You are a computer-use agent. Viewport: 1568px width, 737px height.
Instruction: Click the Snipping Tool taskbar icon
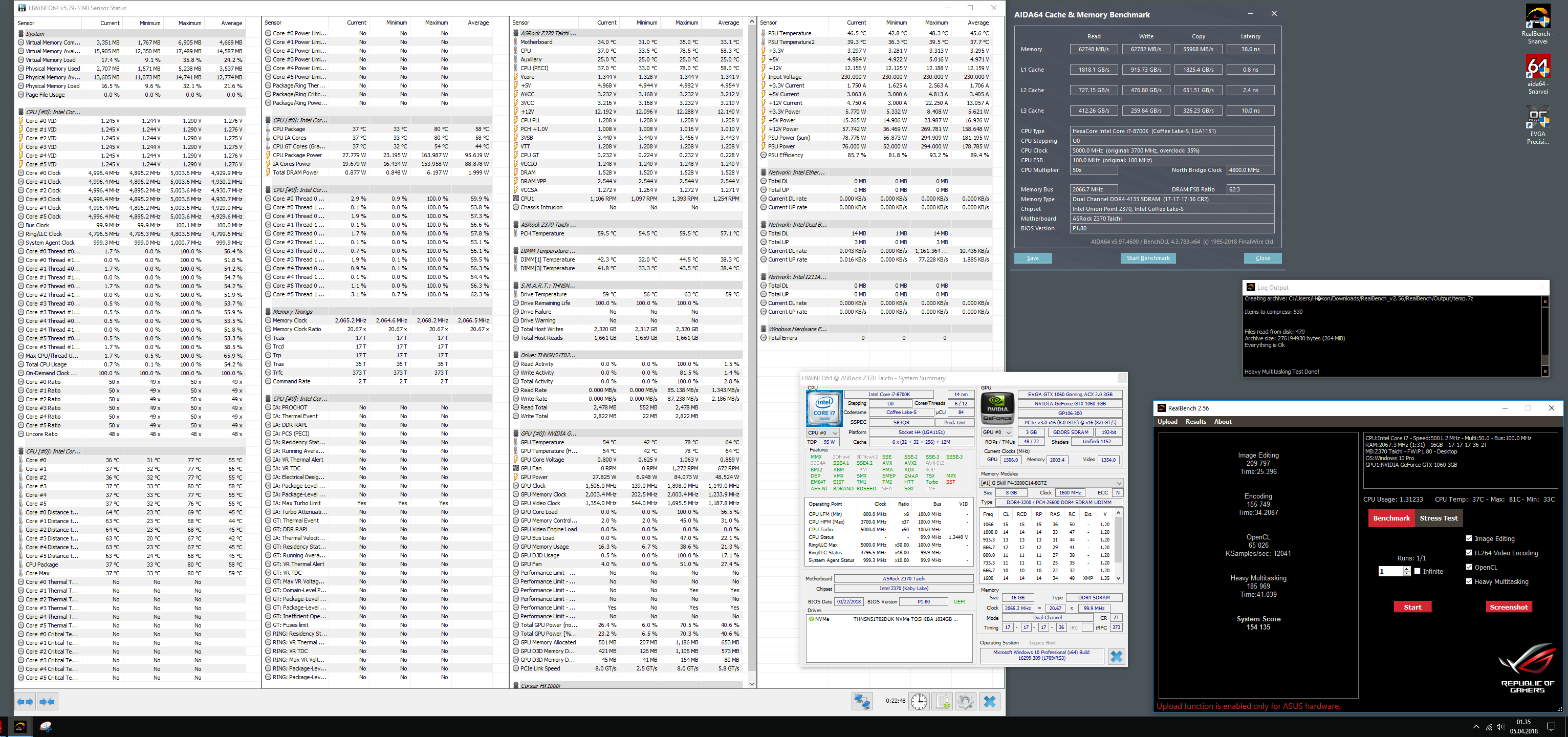(46, 727)
